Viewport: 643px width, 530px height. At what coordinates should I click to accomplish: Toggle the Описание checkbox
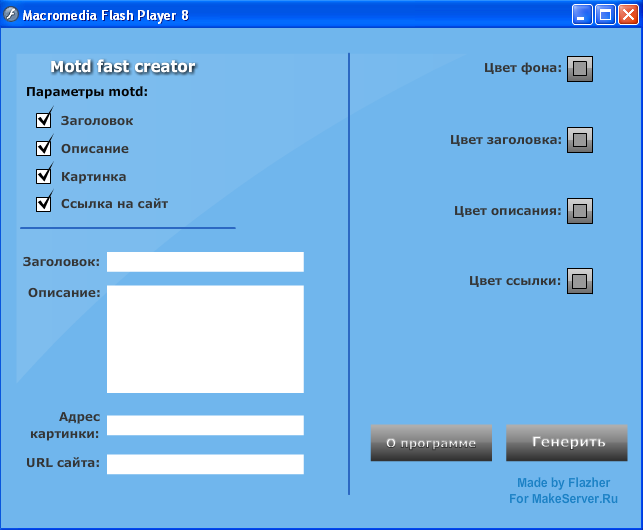pyautogui.click(x=43, y=148)
